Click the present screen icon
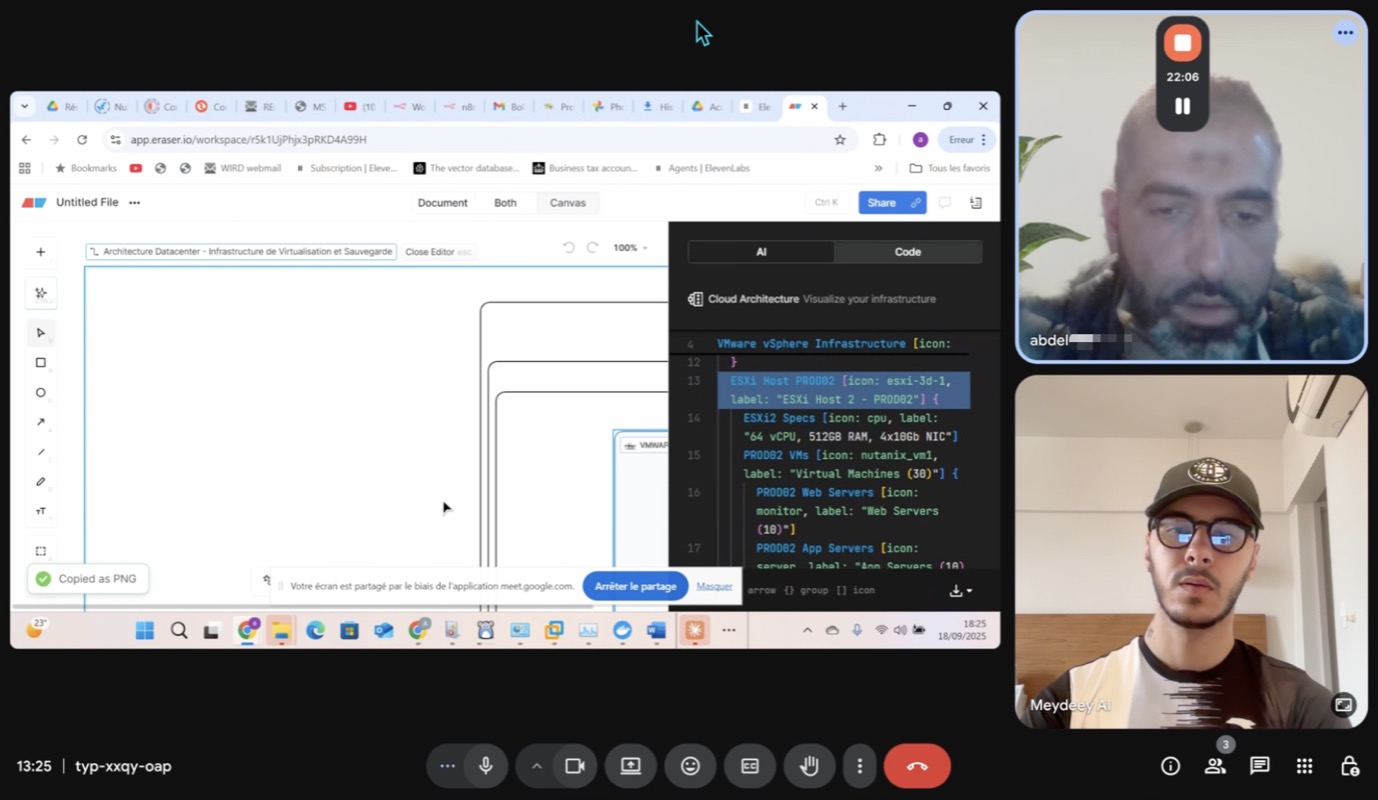This screenshot has width=1378, height=800. point(630,766)
